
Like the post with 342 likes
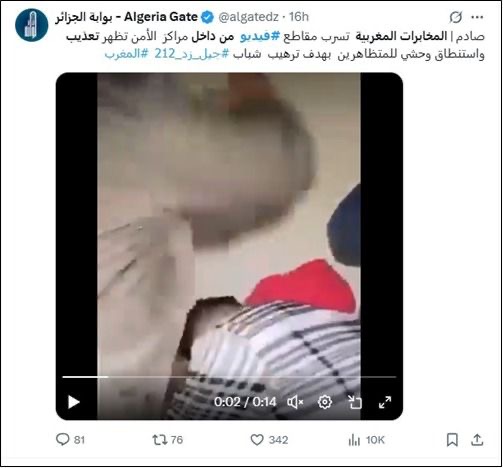point(269,440)
